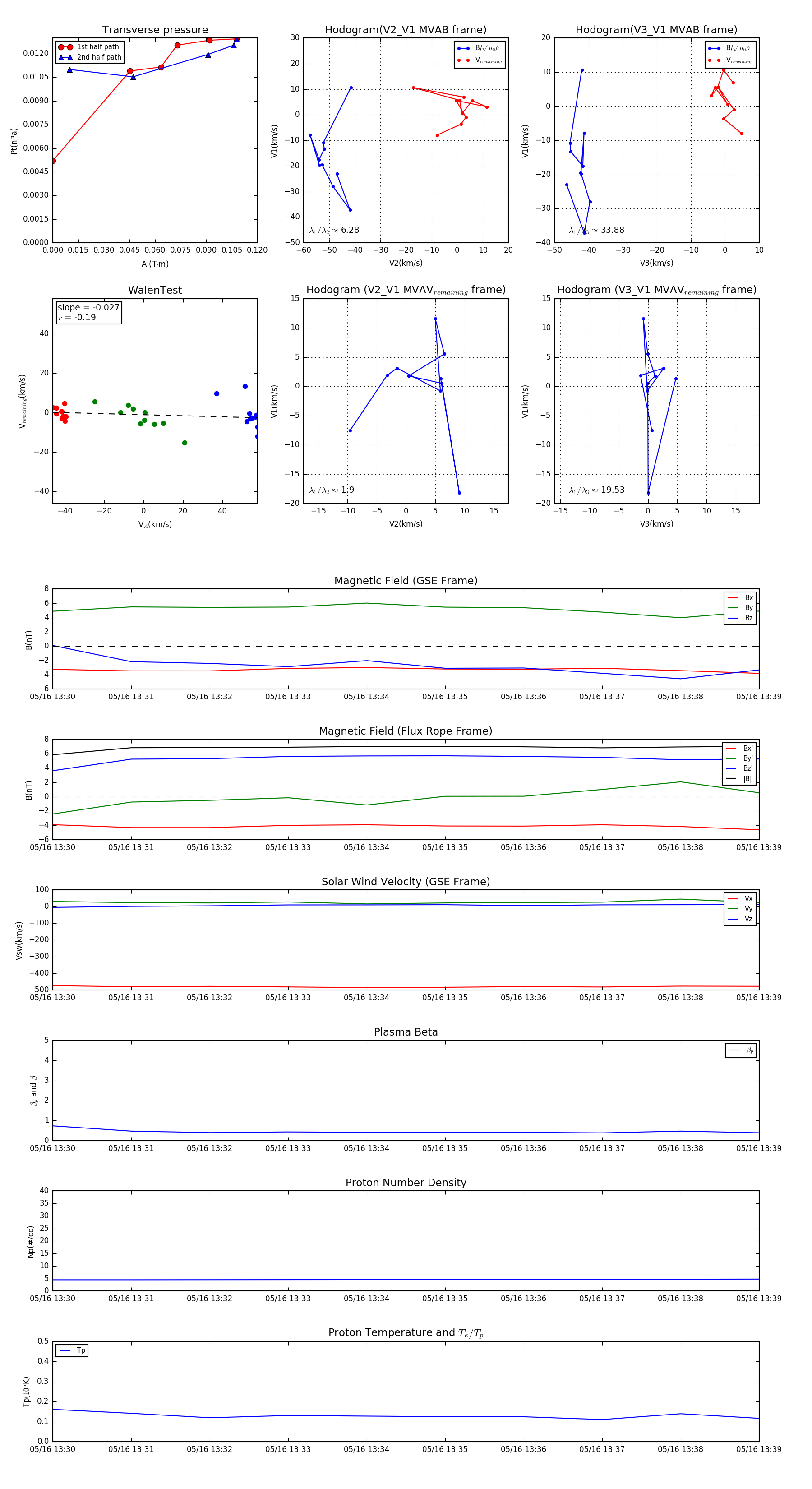Click the 'Hodogram (V2_V1 MVAV remaining frame)' title
Image resolution: width=812 pixels, height=1489 pixels.
tap(406, 290)
